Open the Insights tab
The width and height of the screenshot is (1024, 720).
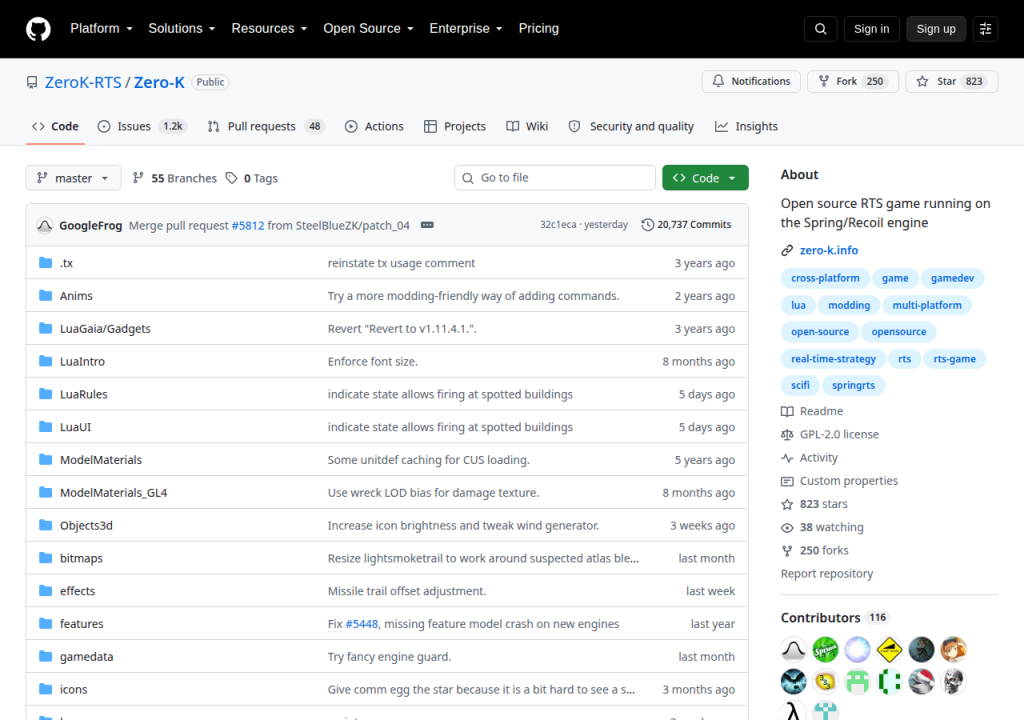[746, 126]
